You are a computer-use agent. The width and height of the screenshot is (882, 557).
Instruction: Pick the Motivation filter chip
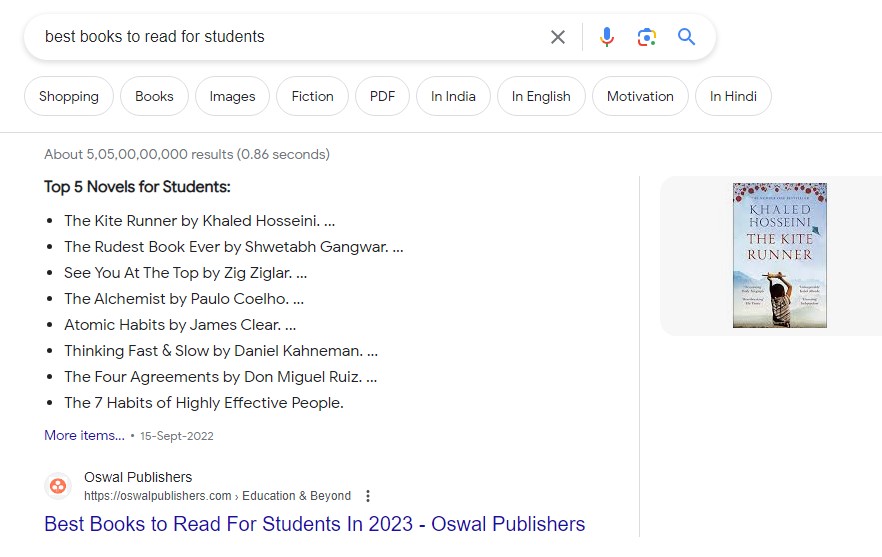[x=640, y=96]
